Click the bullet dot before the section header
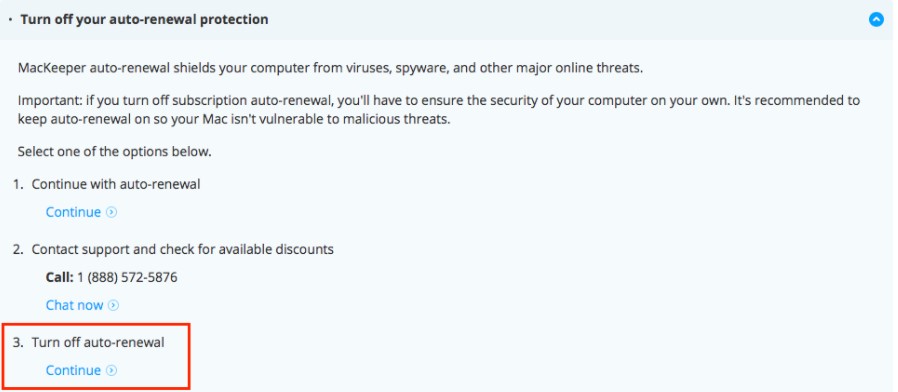Screen dimensions: 898x392 pos(10,19)
